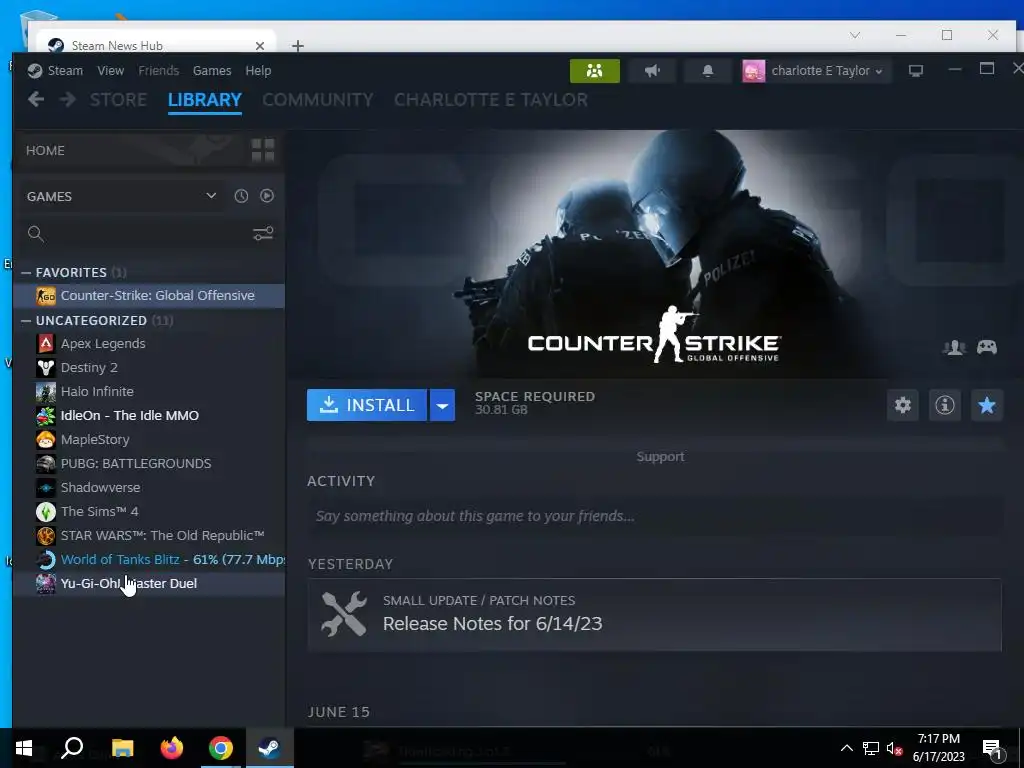Select Destiny 2 in library
Image resolution: width=1024 pixels, height=768 pixels.
[149, 368]
